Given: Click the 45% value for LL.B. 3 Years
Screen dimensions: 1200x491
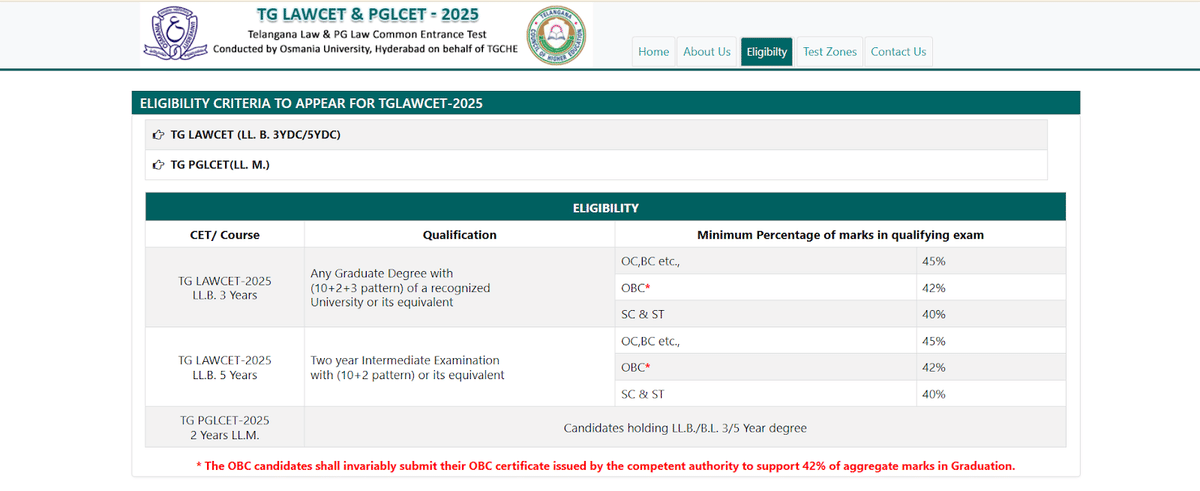Looking at the screenshot, I should click(991, 261).
